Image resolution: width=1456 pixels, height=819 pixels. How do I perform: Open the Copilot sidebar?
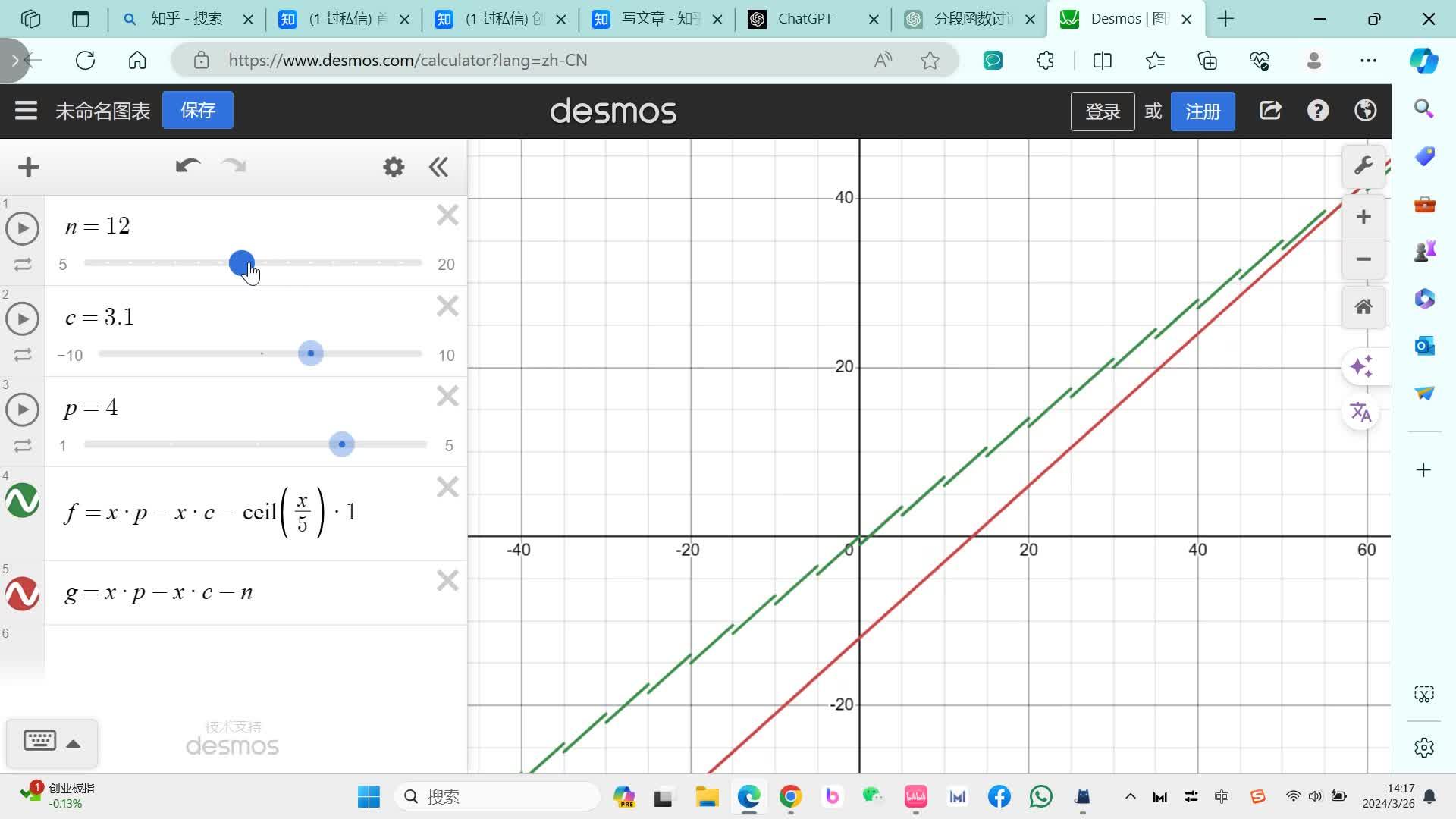click(1423, 61)
